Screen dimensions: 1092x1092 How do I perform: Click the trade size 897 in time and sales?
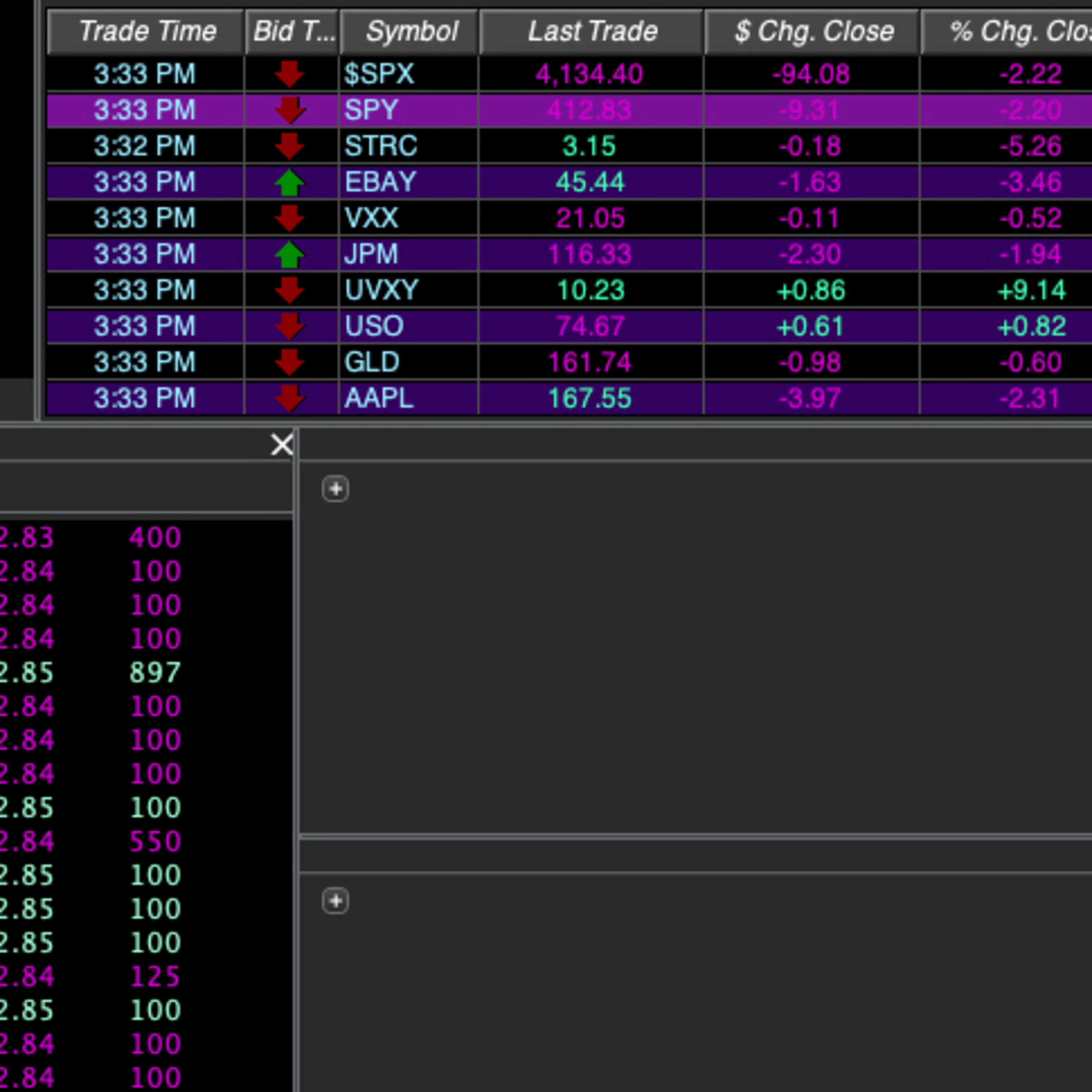(x=155, y=672)
